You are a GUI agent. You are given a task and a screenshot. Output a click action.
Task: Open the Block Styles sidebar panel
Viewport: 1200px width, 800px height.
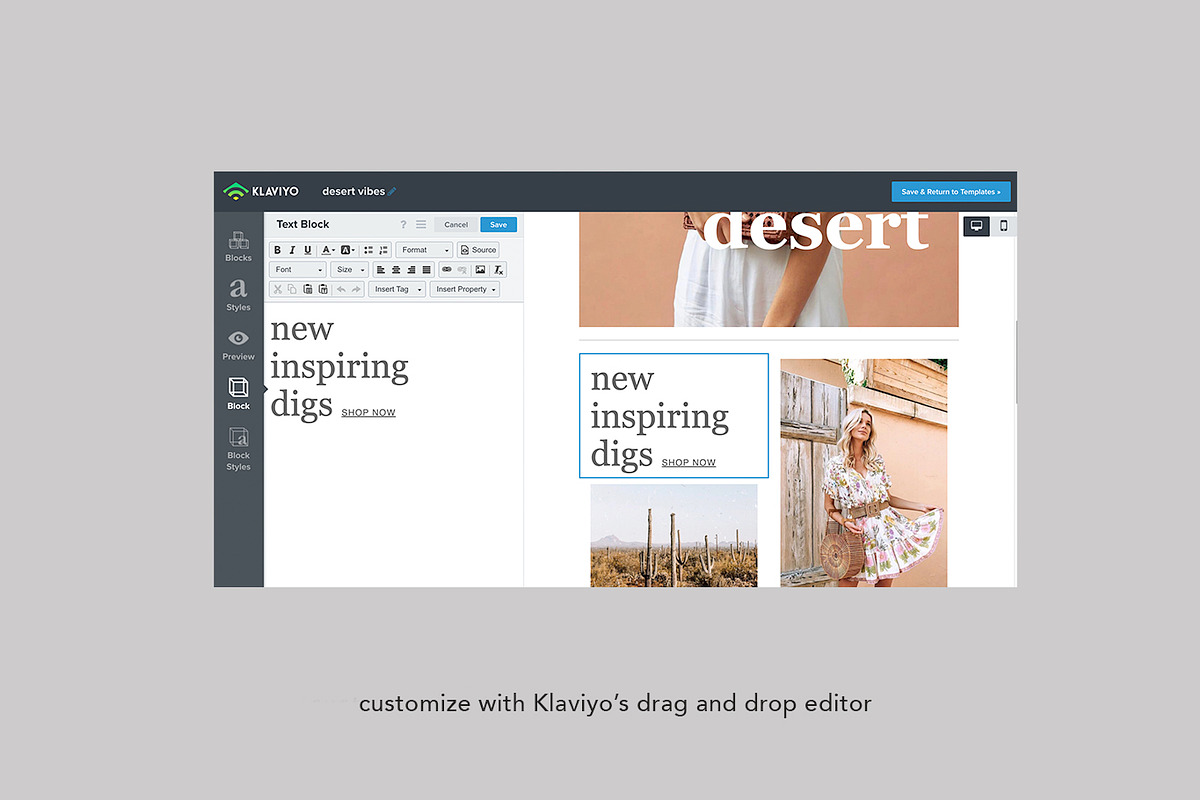coord(238,448)
